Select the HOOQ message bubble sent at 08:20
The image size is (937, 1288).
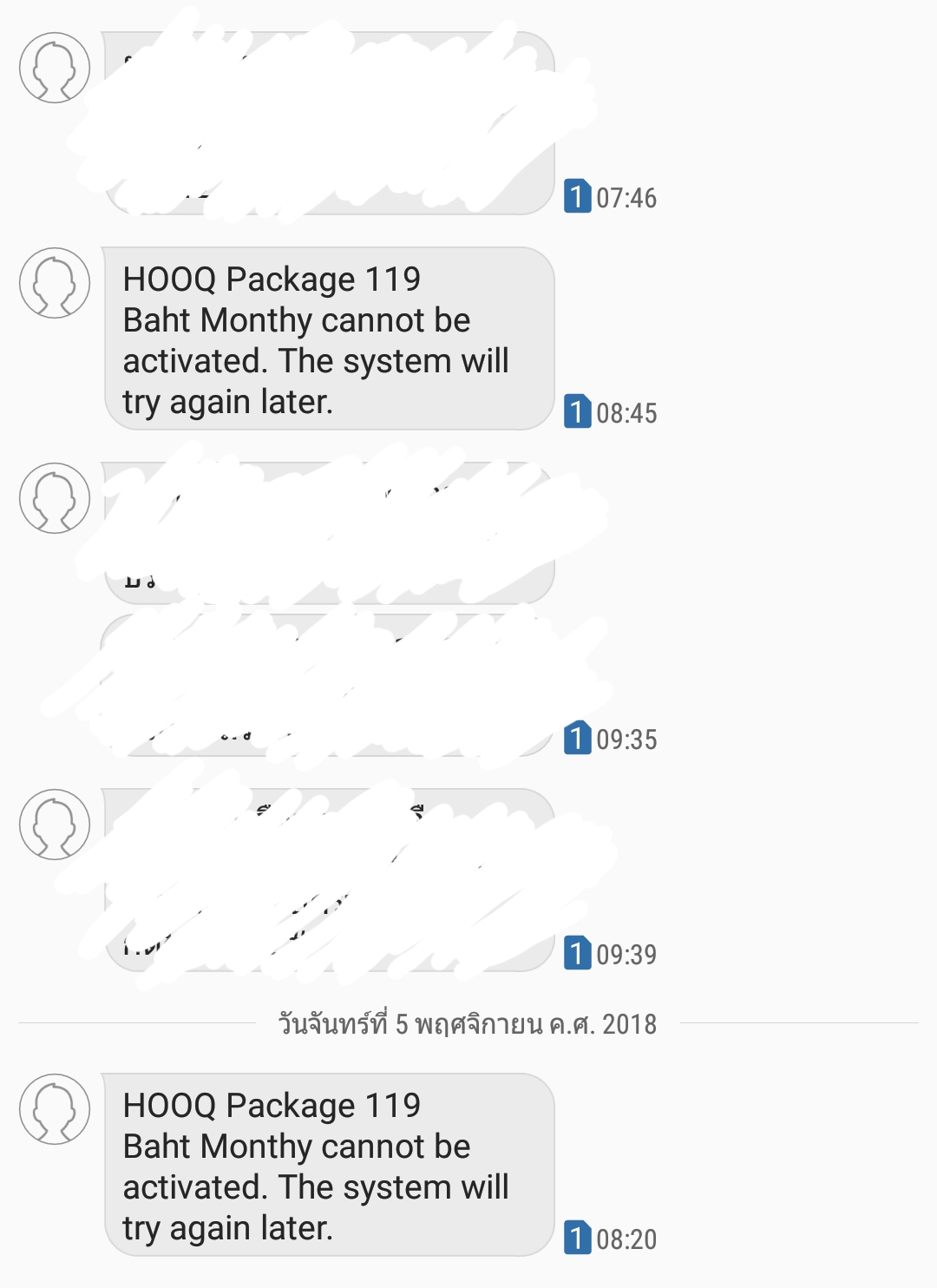click(x=329, y=1165)
